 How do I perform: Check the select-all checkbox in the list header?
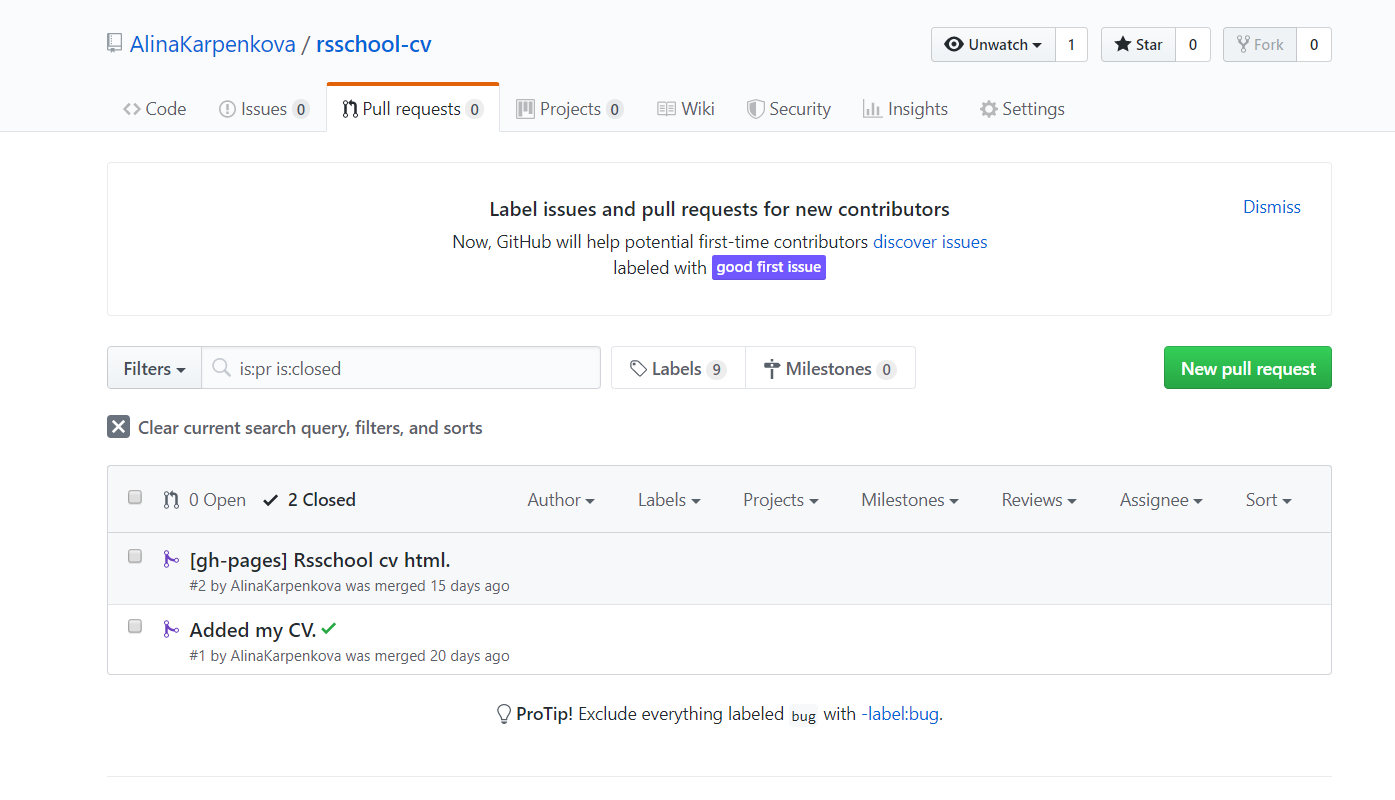click(x=134, y=496)
